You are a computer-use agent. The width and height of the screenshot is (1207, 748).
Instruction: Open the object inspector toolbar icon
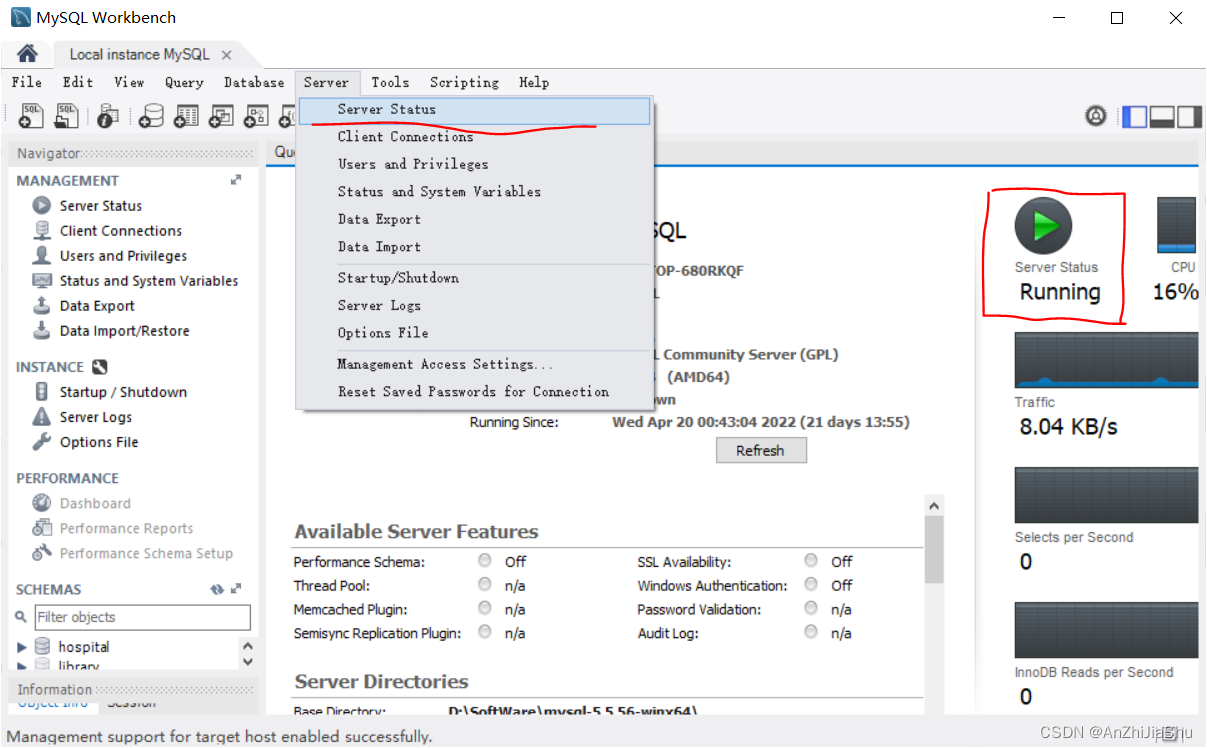pyautogui.click(x=108, y=116)
